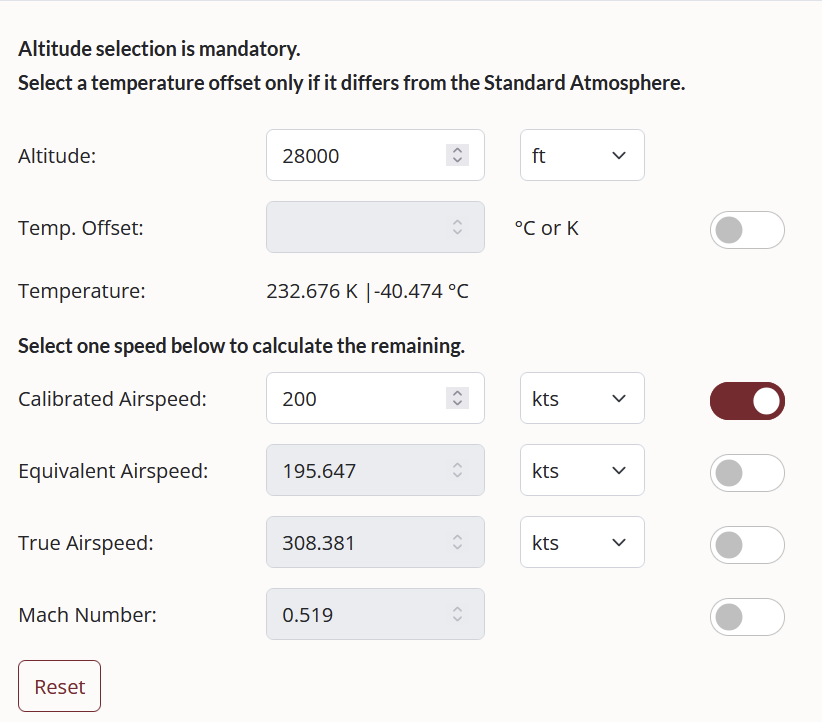Enable the Mach Number toggle
822x722 pixels.
(x=747, y=617)
